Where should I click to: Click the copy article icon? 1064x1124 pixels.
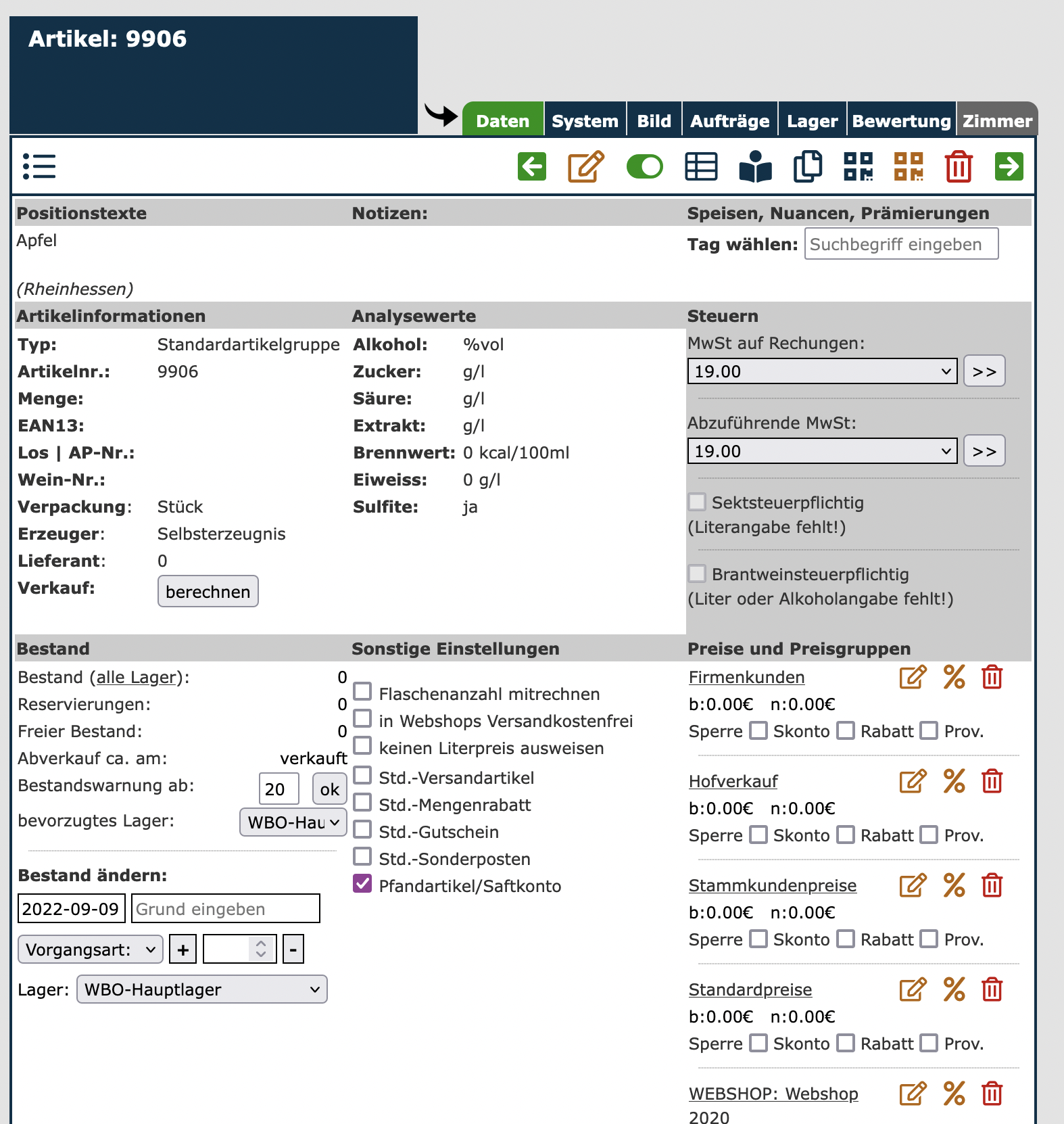click(807, 166)
